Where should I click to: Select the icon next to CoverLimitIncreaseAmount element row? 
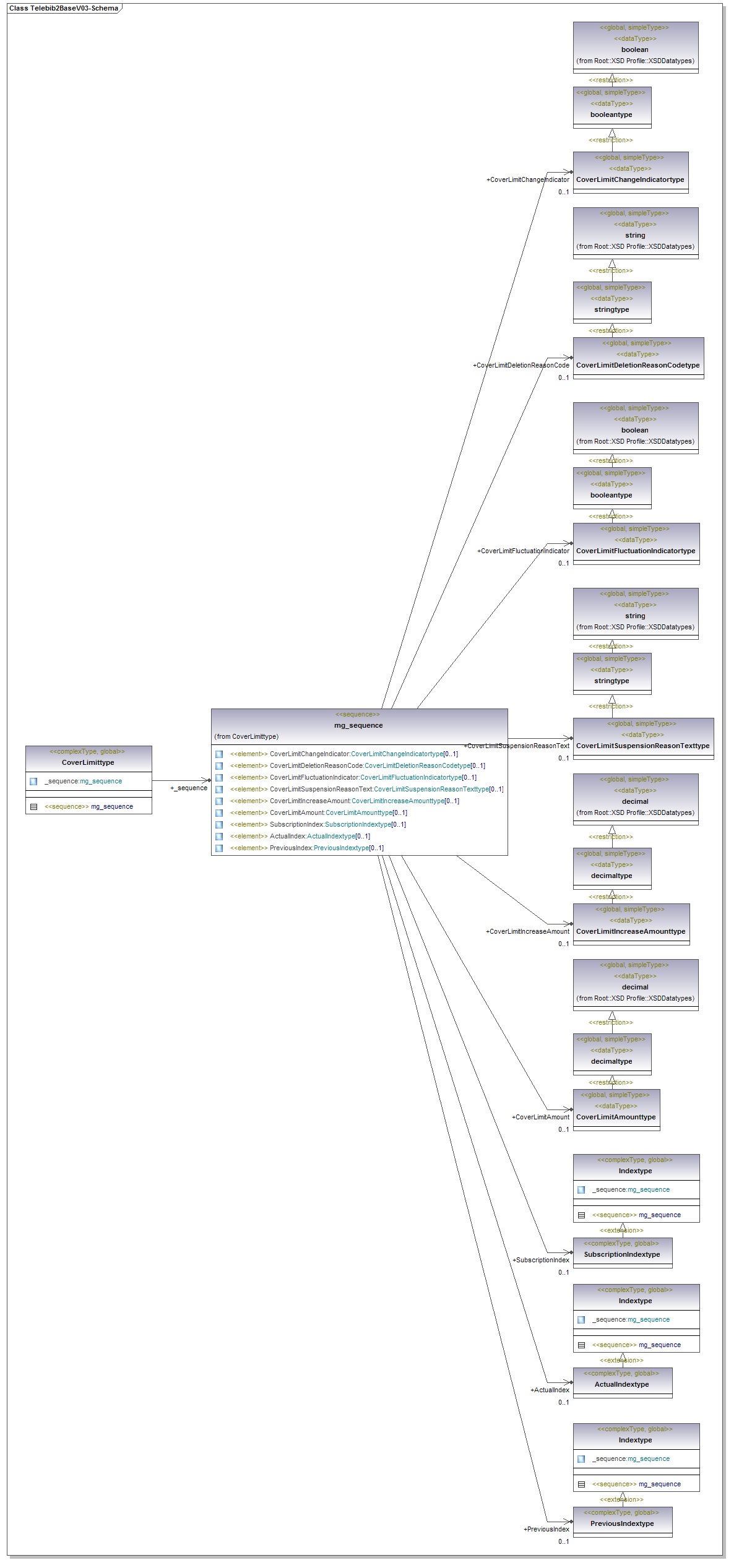[x=219, y=801]
